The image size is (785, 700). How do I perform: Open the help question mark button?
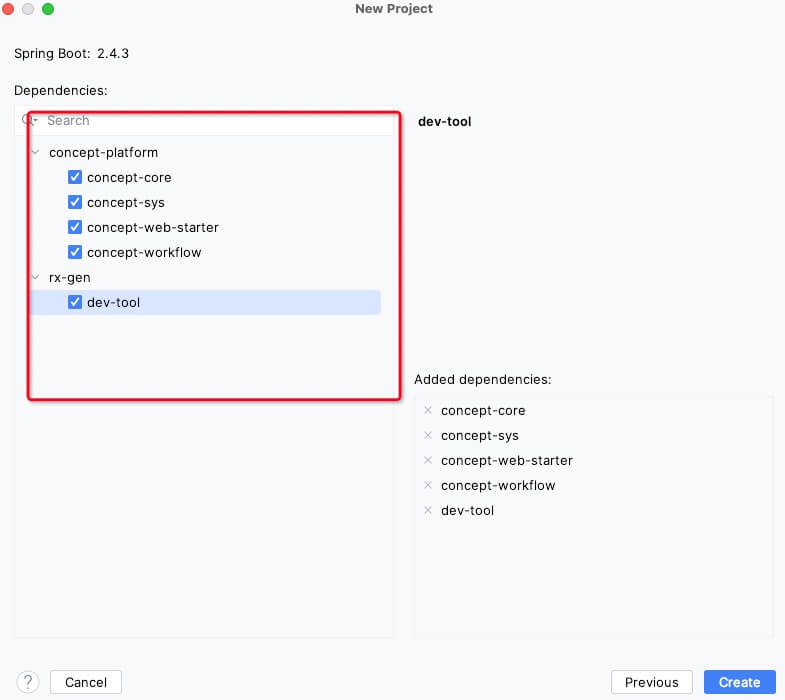click(28, 682)
